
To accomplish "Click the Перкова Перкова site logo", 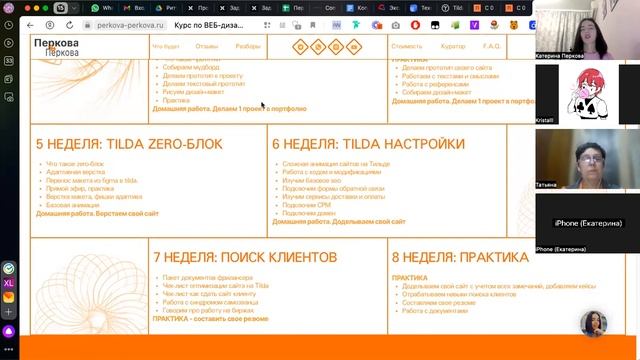I will click(57, 47).
